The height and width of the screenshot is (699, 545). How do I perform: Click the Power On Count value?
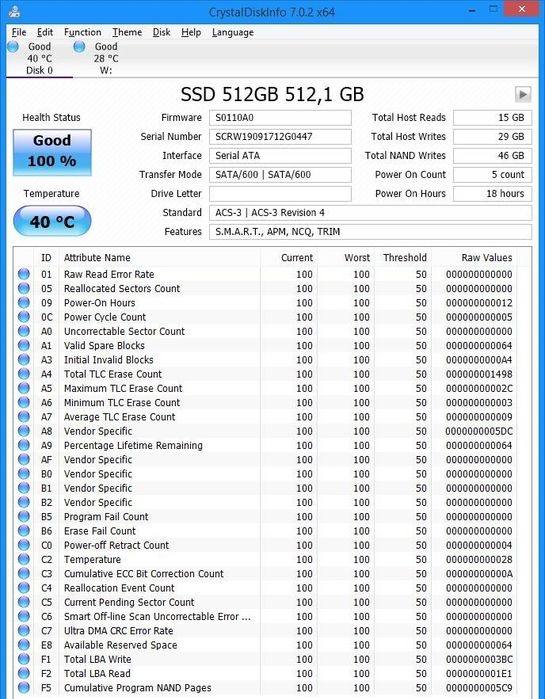pos(492,175)
